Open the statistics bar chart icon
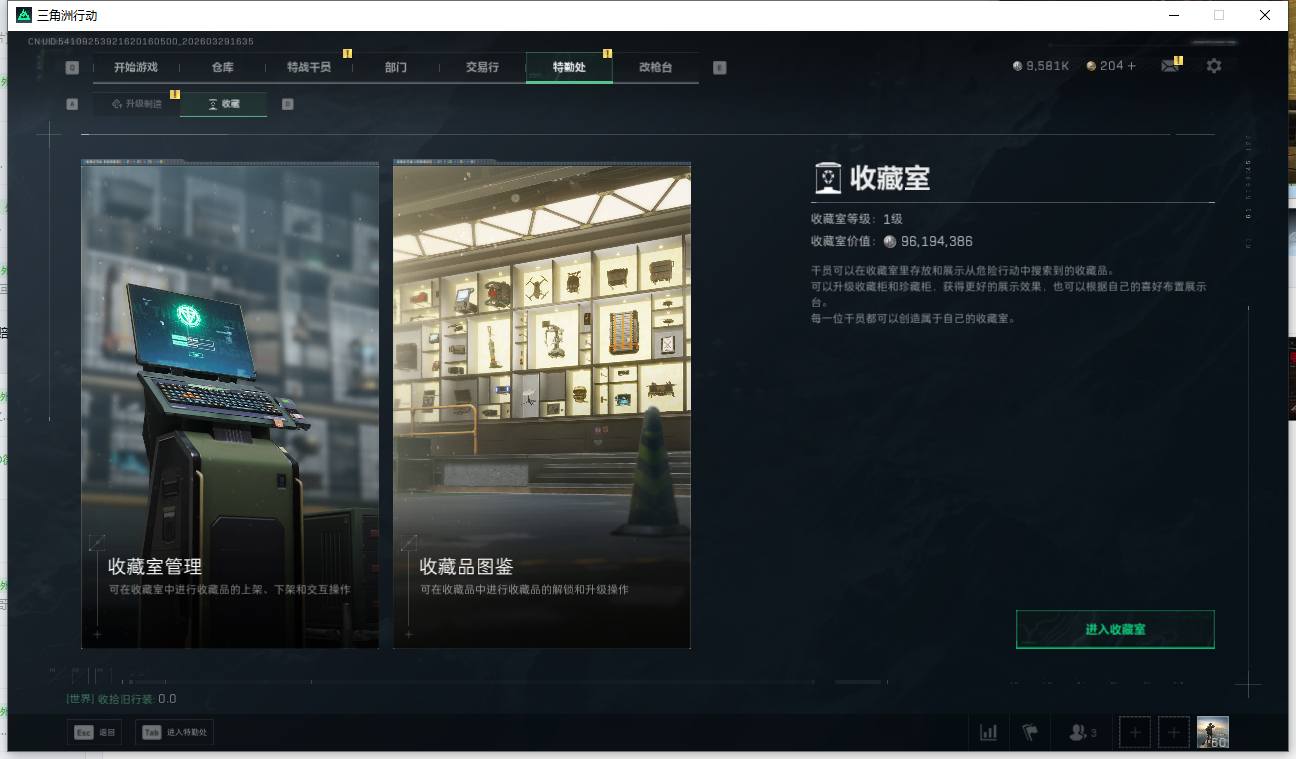 [x=988, y=731]
